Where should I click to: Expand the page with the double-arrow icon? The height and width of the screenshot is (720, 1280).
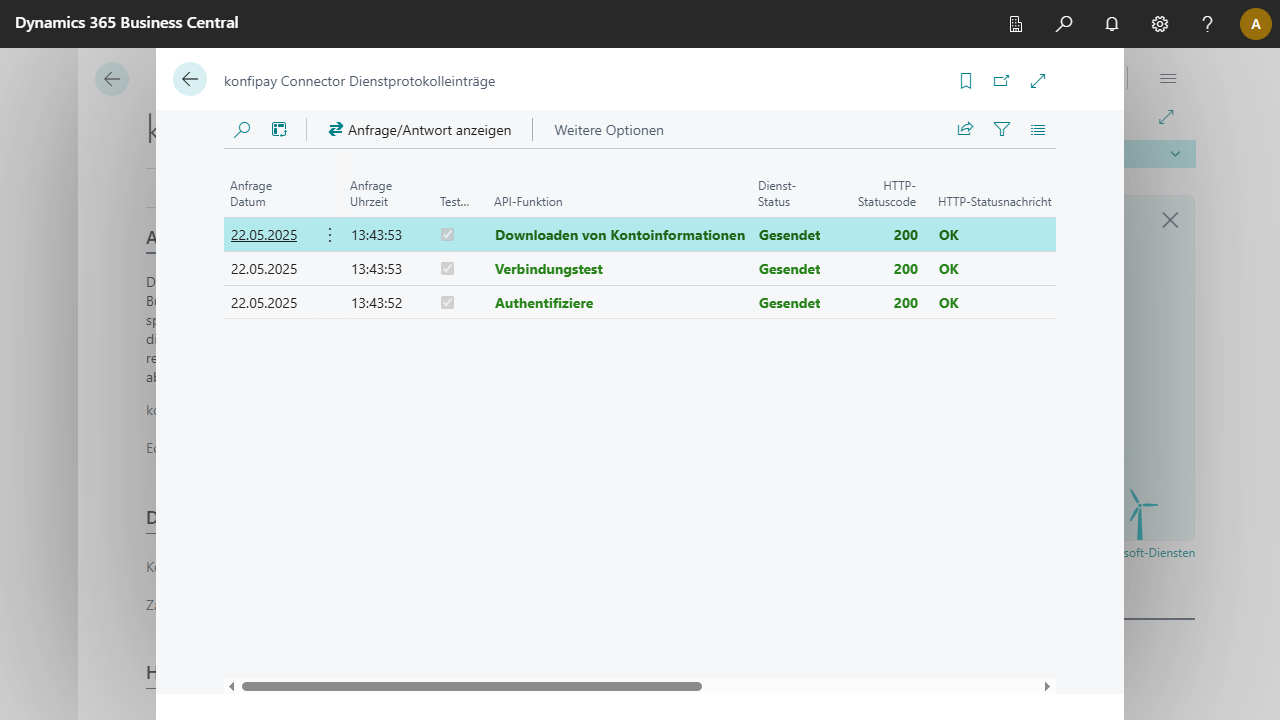1038,81
